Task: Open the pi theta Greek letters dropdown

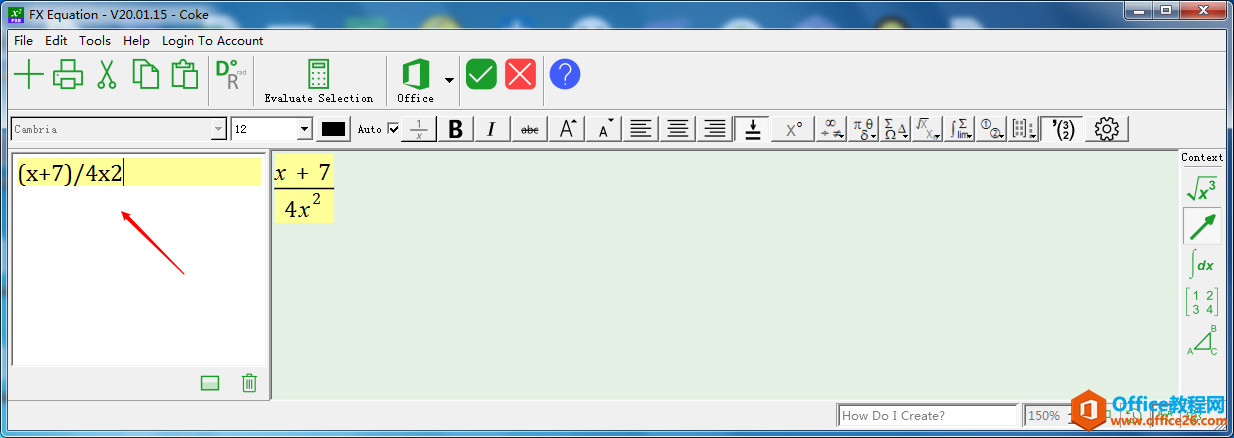Action: (x=864, y=129)
